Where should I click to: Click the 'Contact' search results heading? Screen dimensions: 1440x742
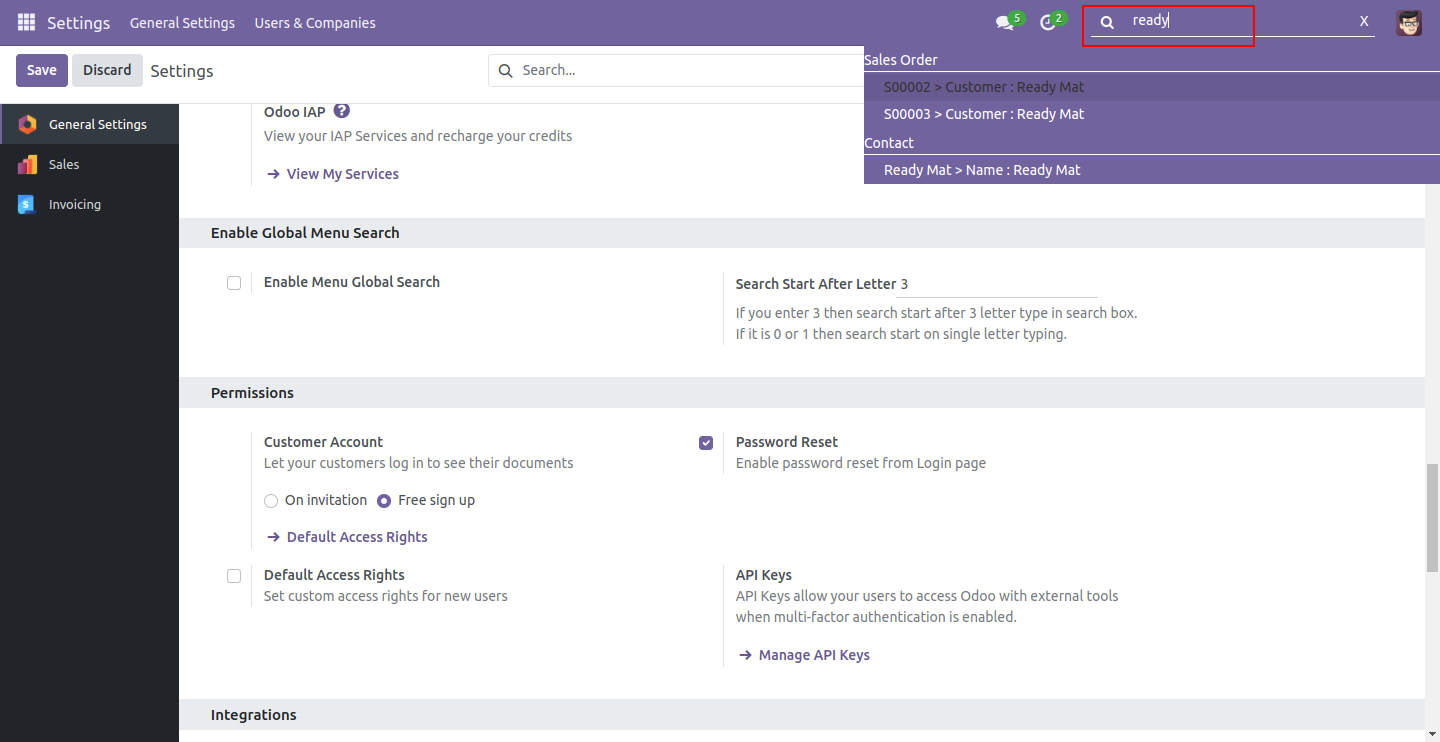(x=889, y=143)
